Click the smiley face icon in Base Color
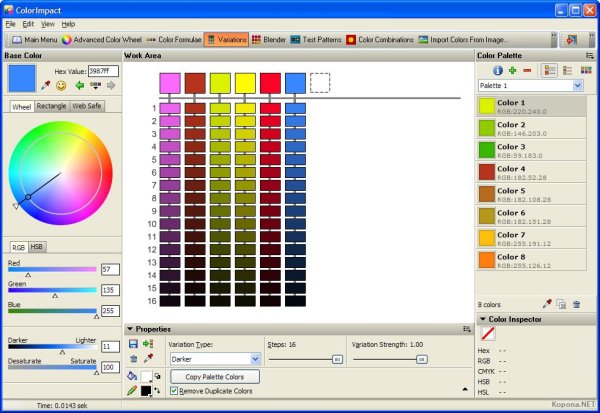The image size is (600, 413). 62,86
